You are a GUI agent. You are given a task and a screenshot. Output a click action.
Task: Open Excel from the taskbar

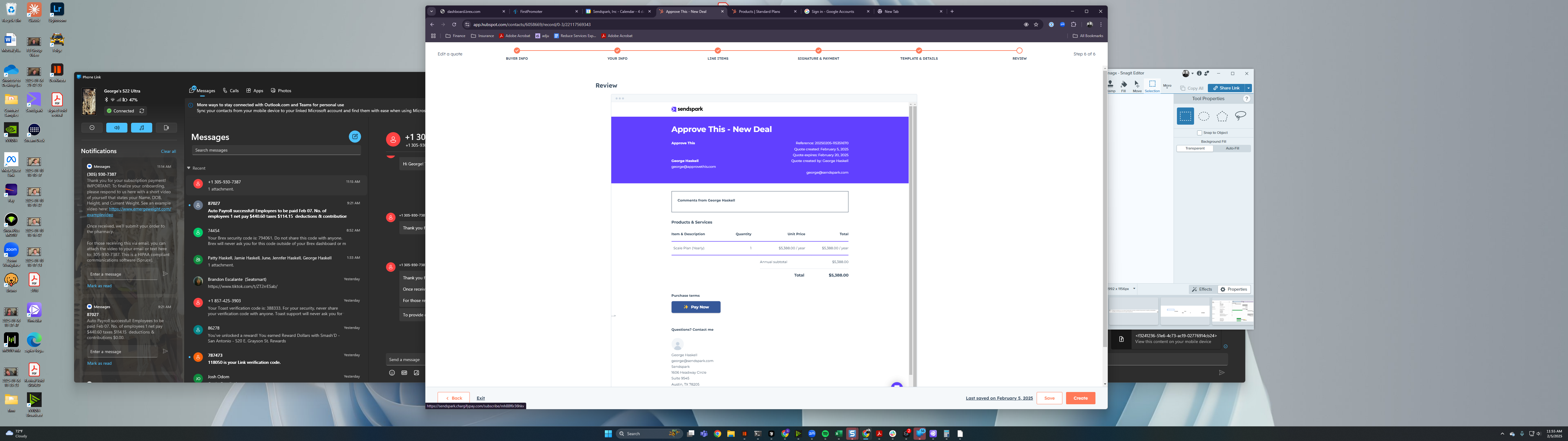pyautogui.click(x=839, y=434)
